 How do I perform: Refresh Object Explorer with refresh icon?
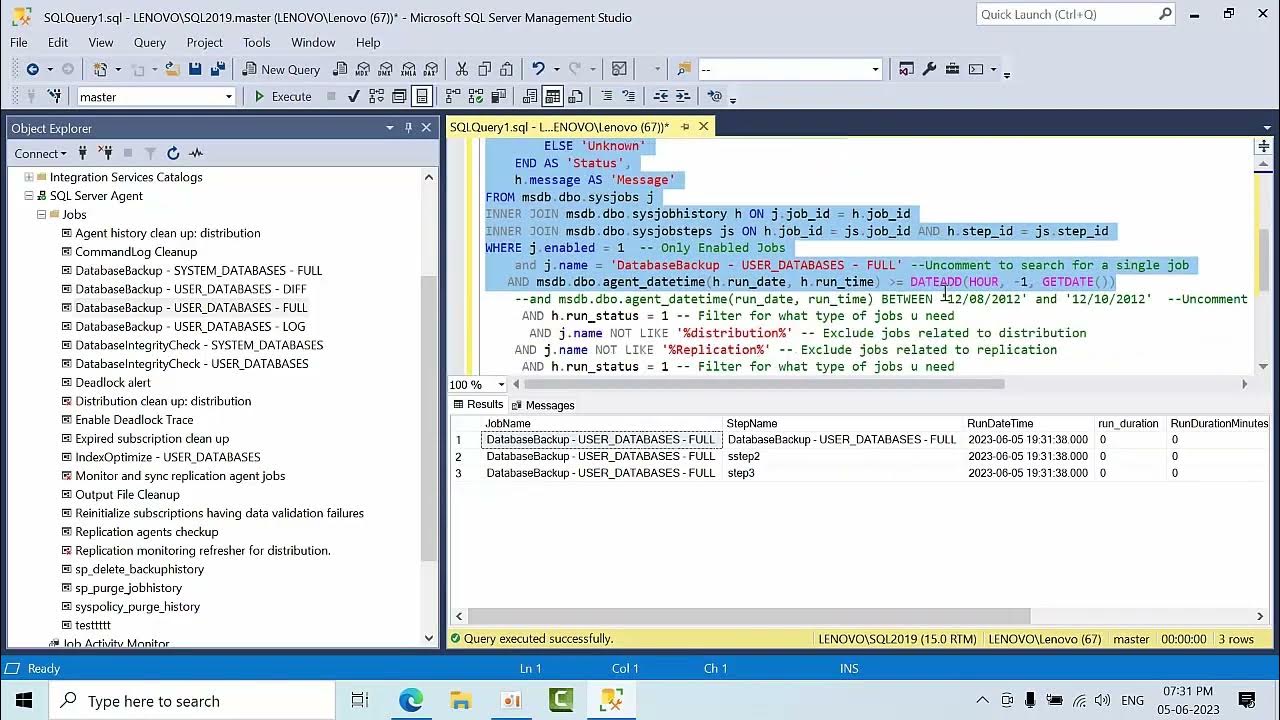(x=173, y=153)
